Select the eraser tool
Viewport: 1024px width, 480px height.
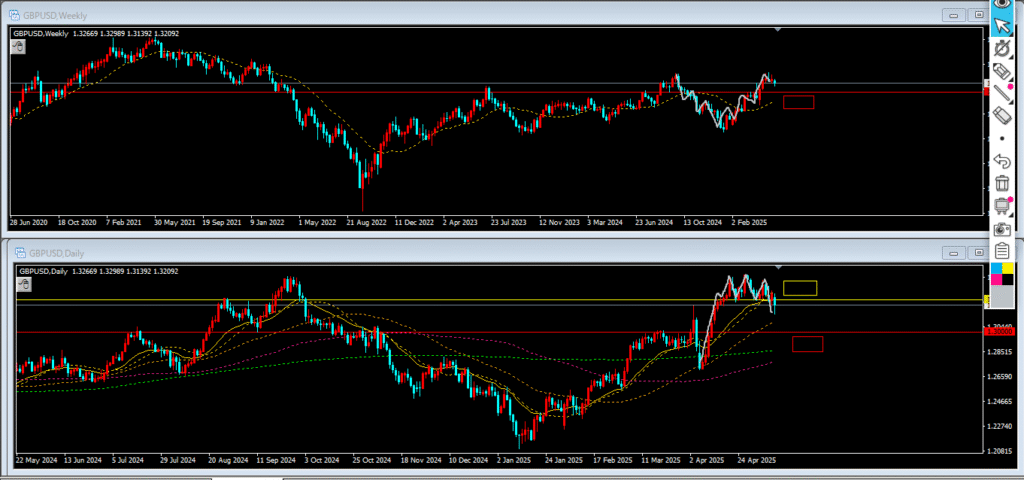click(1002, 116)
